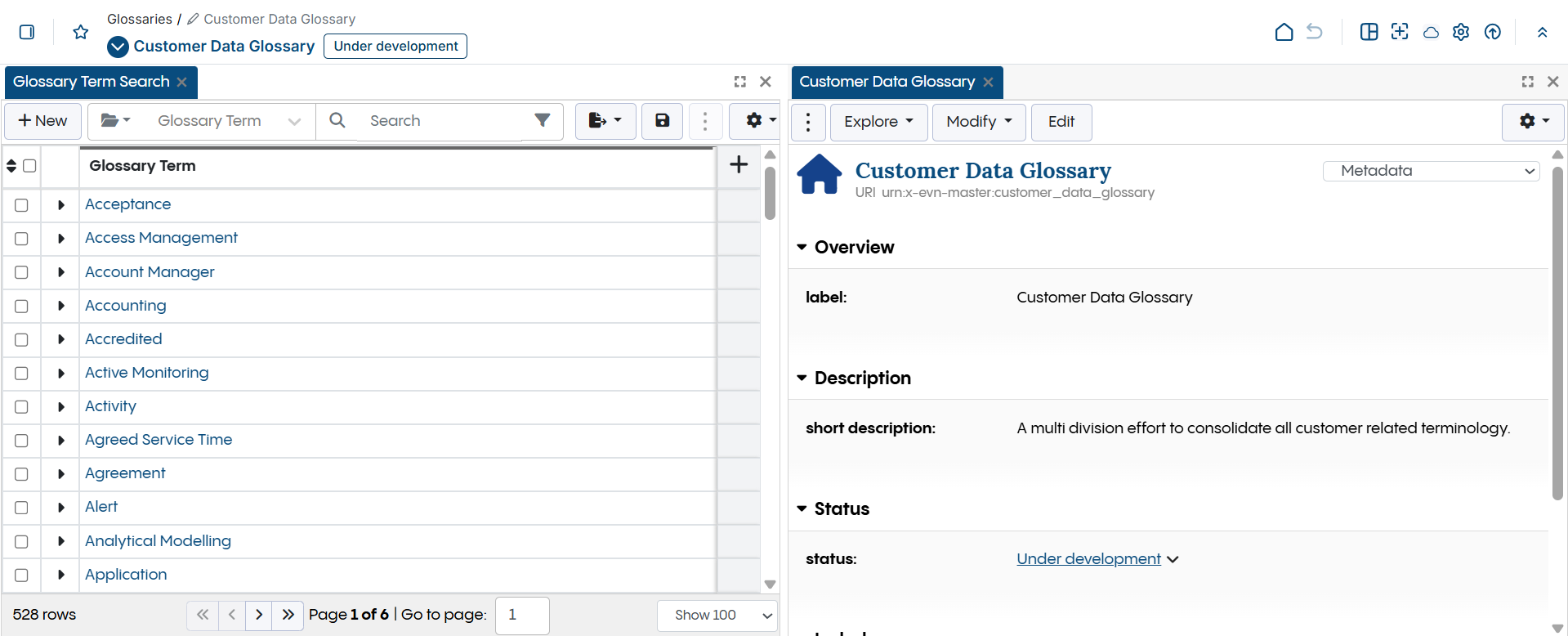Click the sort arrows in table header

(11, 166)
